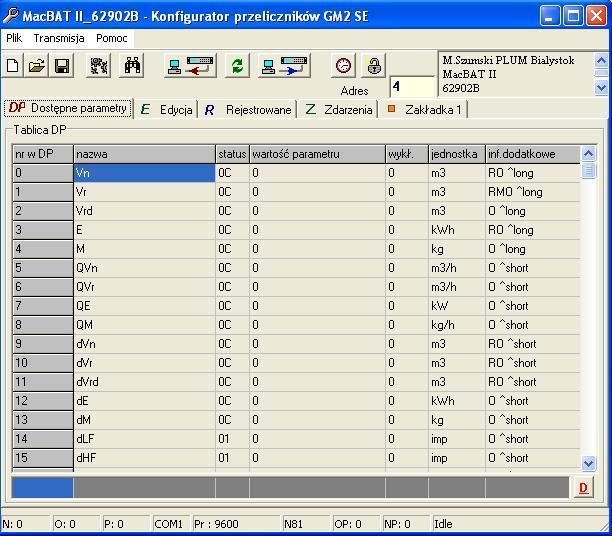Click 'Pr : 9600' in the status bar

[x=216, y=524]
